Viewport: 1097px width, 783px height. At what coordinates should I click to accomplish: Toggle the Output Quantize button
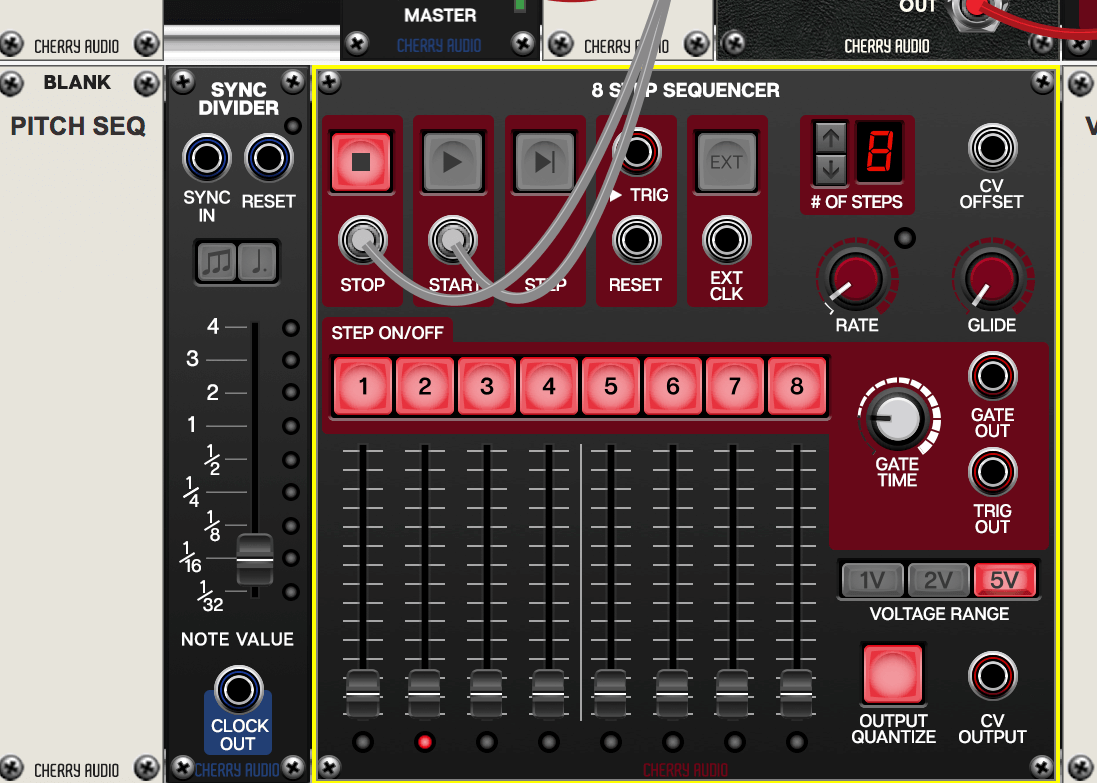click(x=893, y=675)
